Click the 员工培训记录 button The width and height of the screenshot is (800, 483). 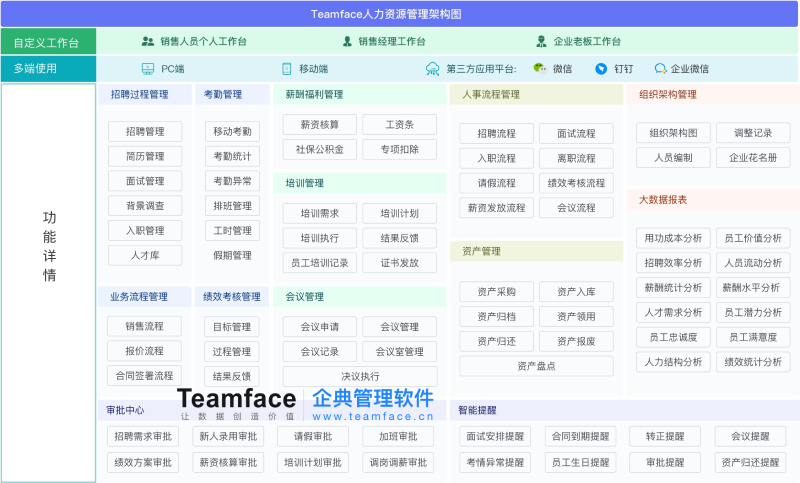[x=319, y=263]
